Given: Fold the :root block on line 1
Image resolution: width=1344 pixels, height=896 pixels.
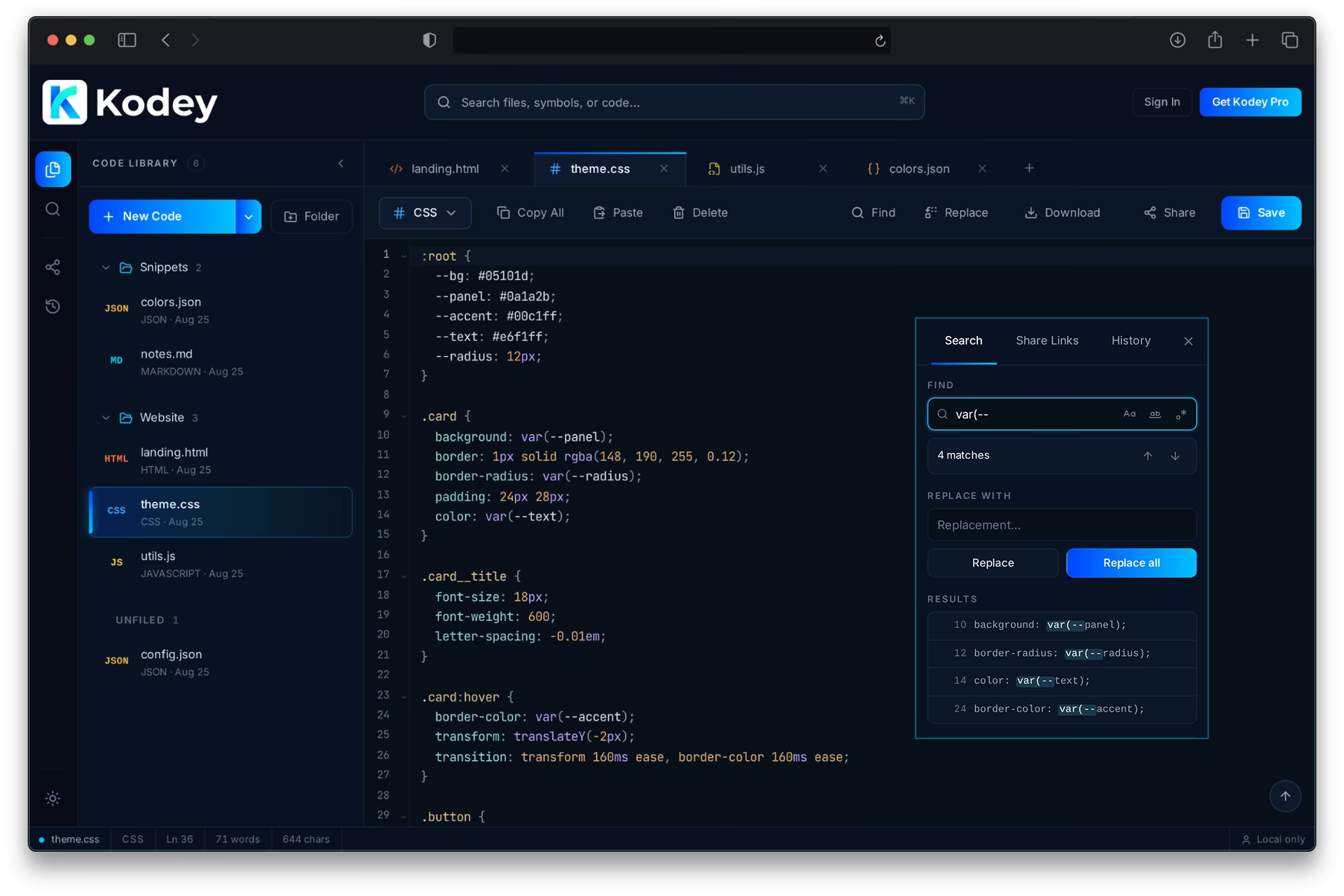Looking at the screenshot, I should [x=404, y=256].
